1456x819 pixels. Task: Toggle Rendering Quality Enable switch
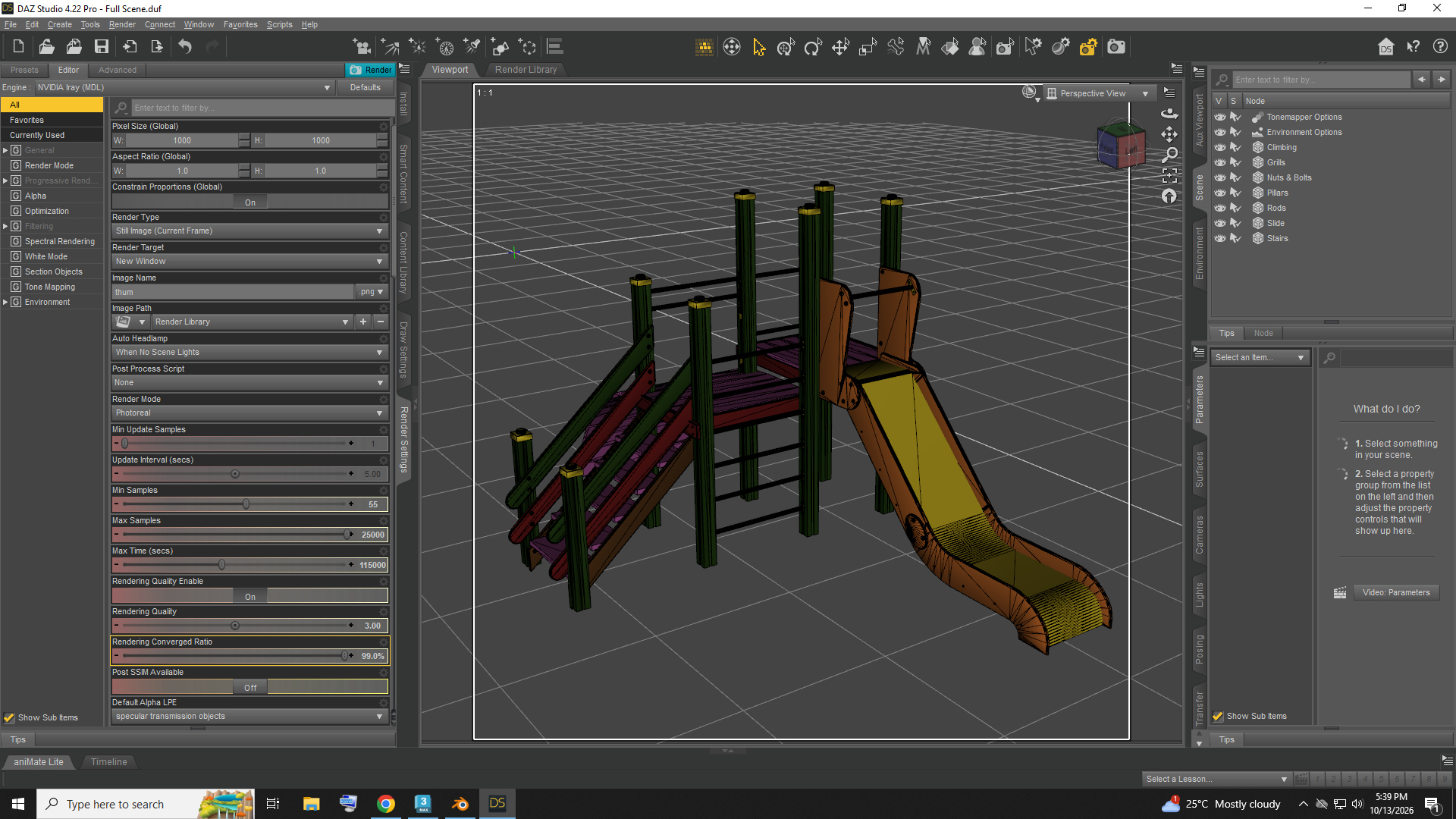click(x=250, y=597)
